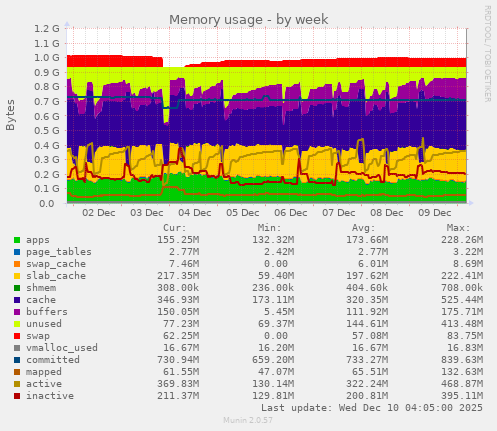The image size is (497, 431).
Task: Click the 'Munin 2.0.57' footer text
Action: tap(248, 420)
